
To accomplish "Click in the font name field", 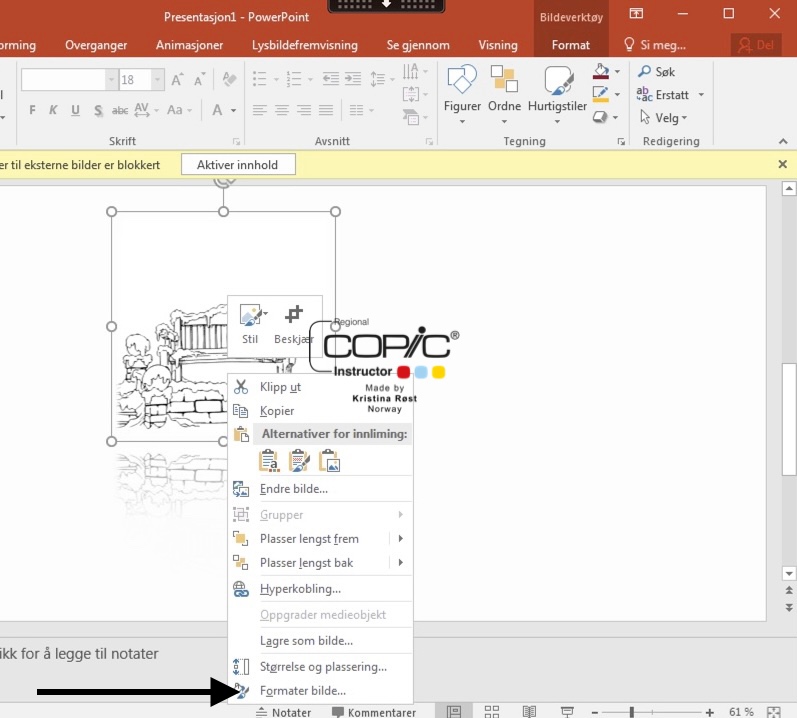I will [64, 80].
